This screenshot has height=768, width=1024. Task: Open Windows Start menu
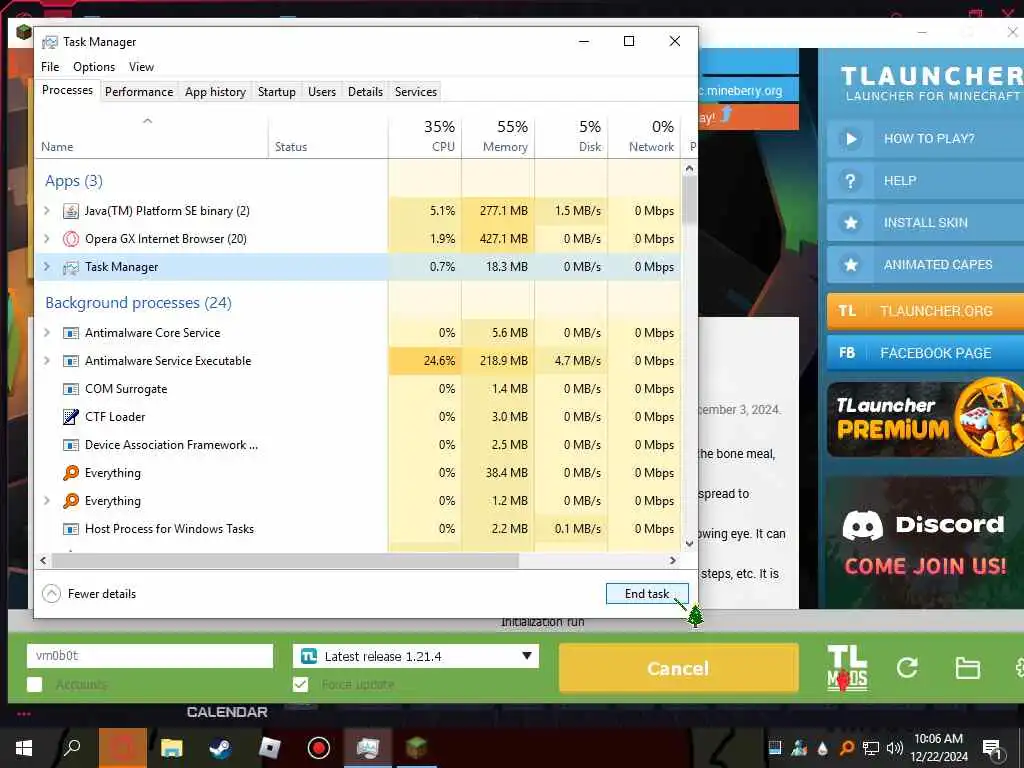point(24,748)
